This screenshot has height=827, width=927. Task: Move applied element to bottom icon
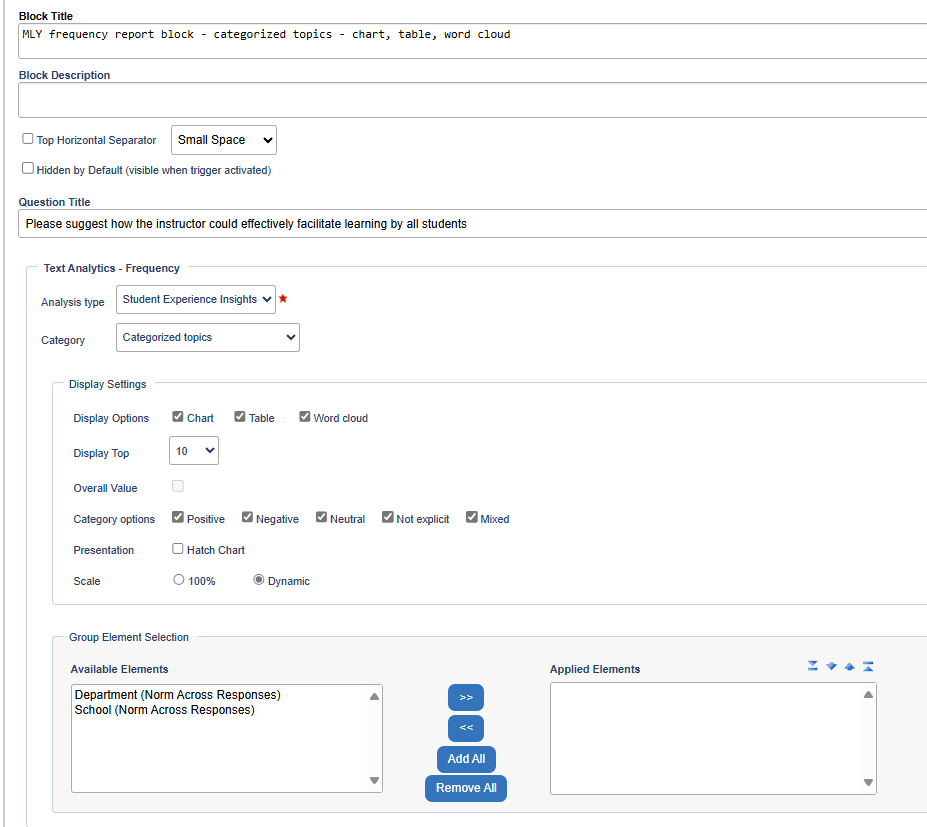(813, 666)
